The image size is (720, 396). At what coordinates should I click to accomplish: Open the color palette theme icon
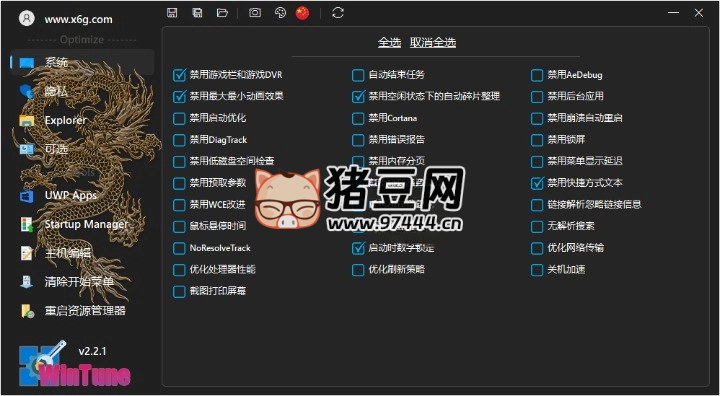280,13
